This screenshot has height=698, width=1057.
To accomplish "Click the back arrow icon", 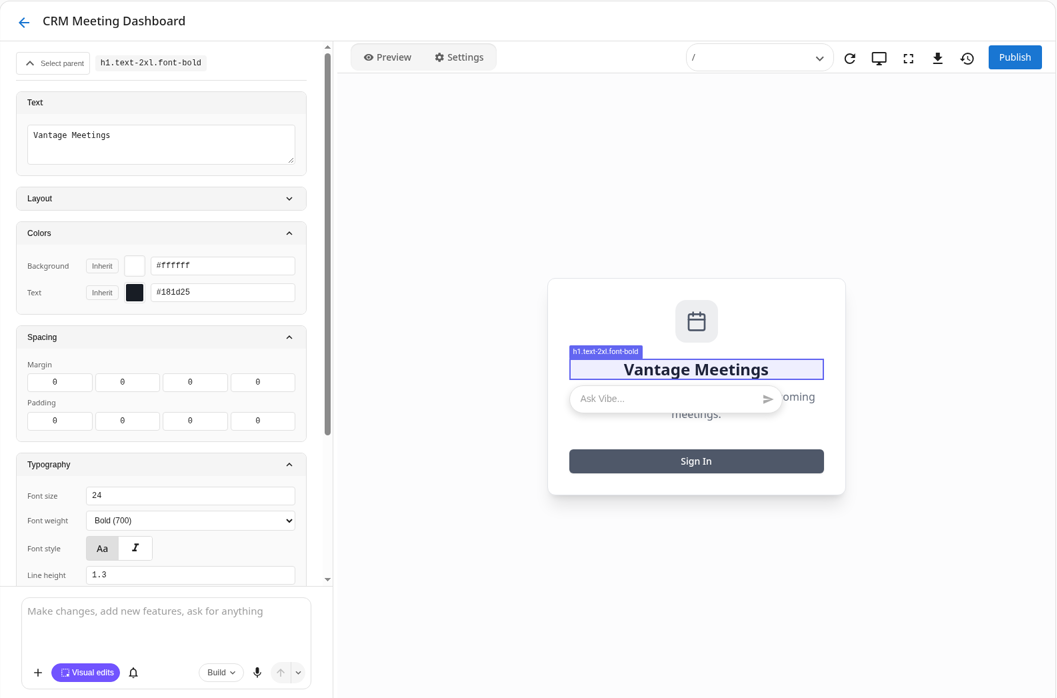I will point(24,22).
